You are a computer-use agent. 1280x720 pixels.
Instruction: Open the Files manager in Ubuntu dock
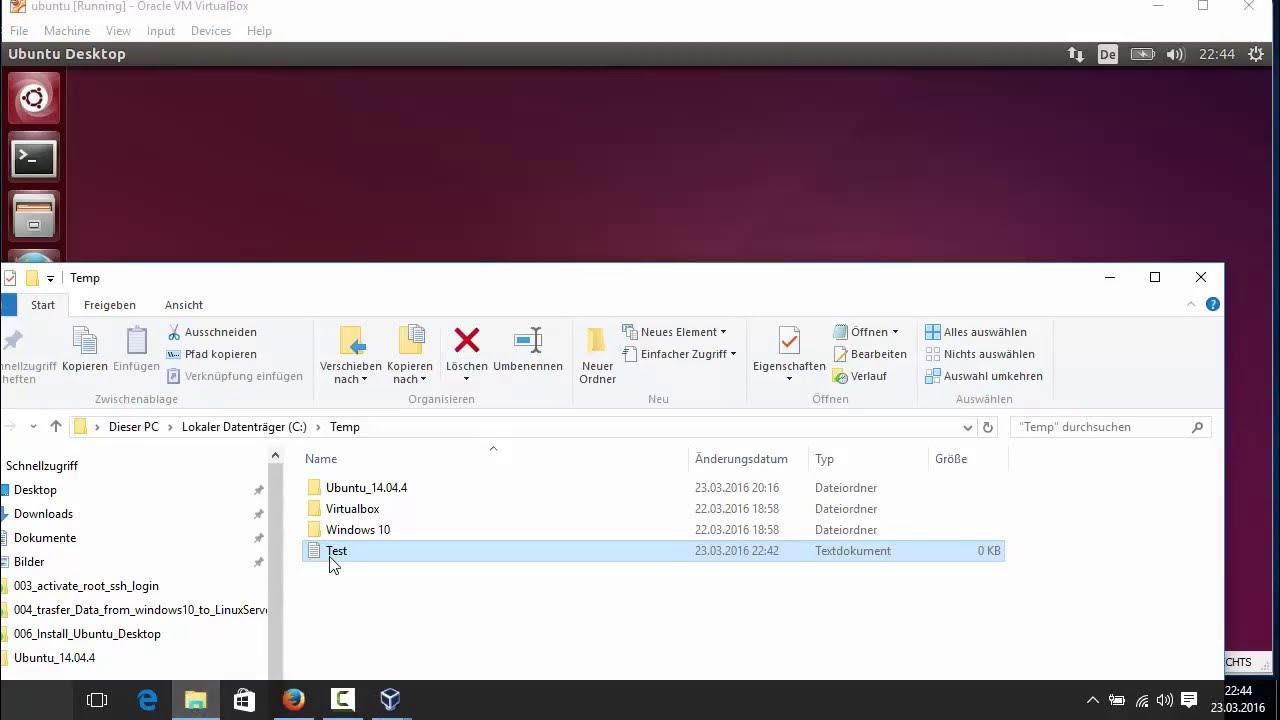(x=34, y=215)
